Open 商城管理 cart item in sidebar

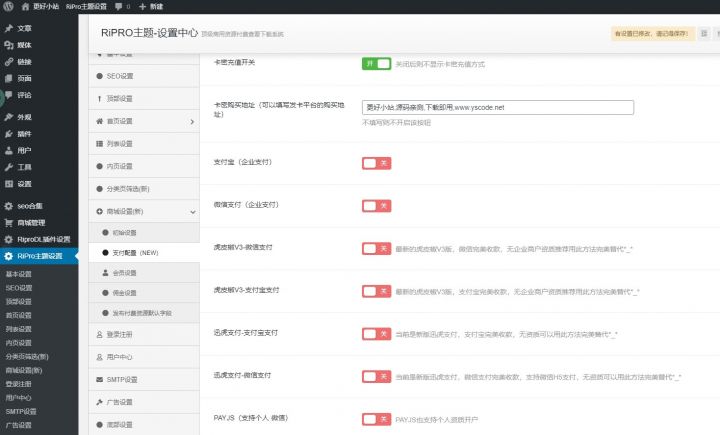30,222
